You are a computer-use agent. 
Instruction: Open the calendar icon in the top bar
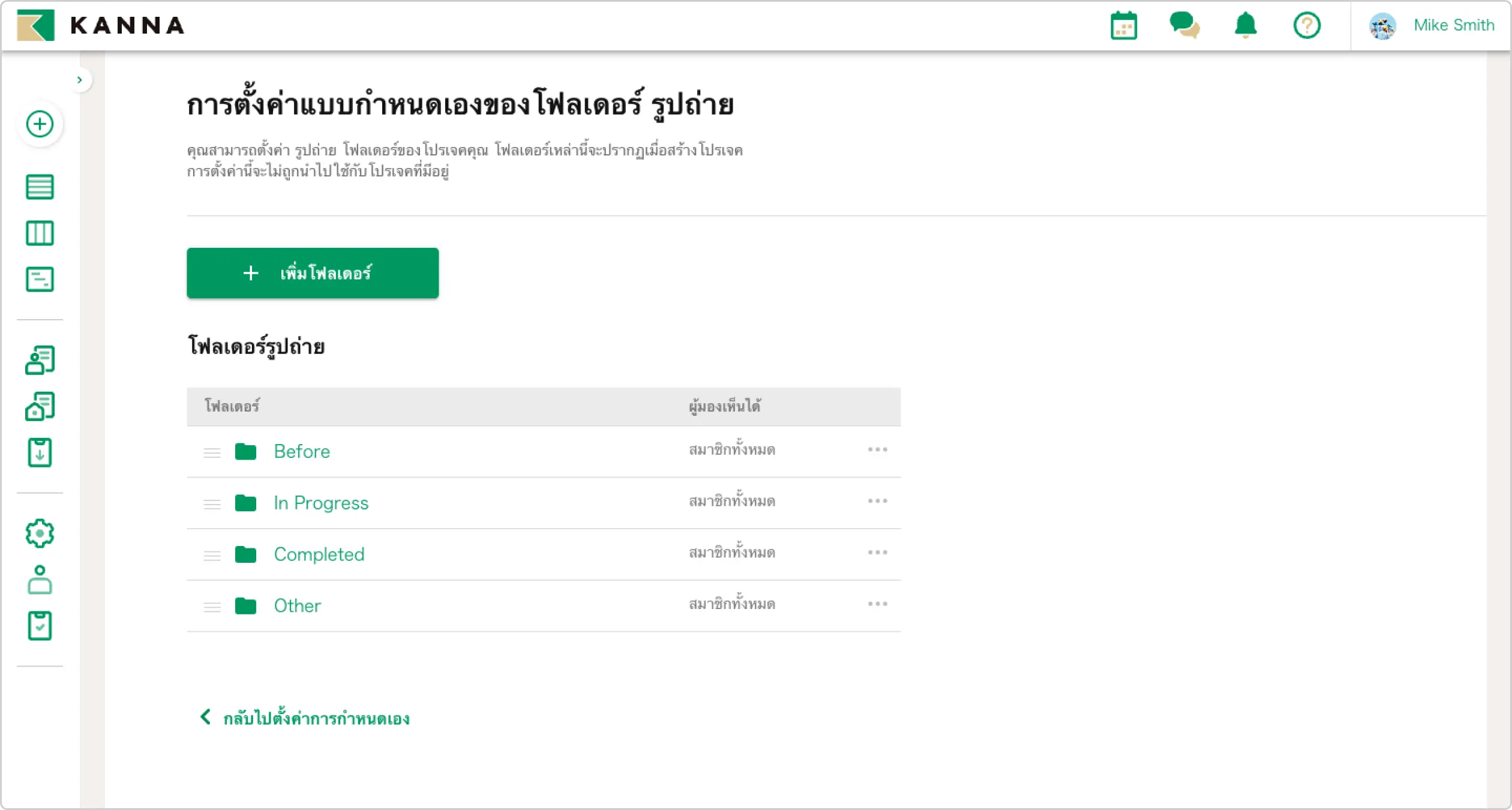[1124, 26]
